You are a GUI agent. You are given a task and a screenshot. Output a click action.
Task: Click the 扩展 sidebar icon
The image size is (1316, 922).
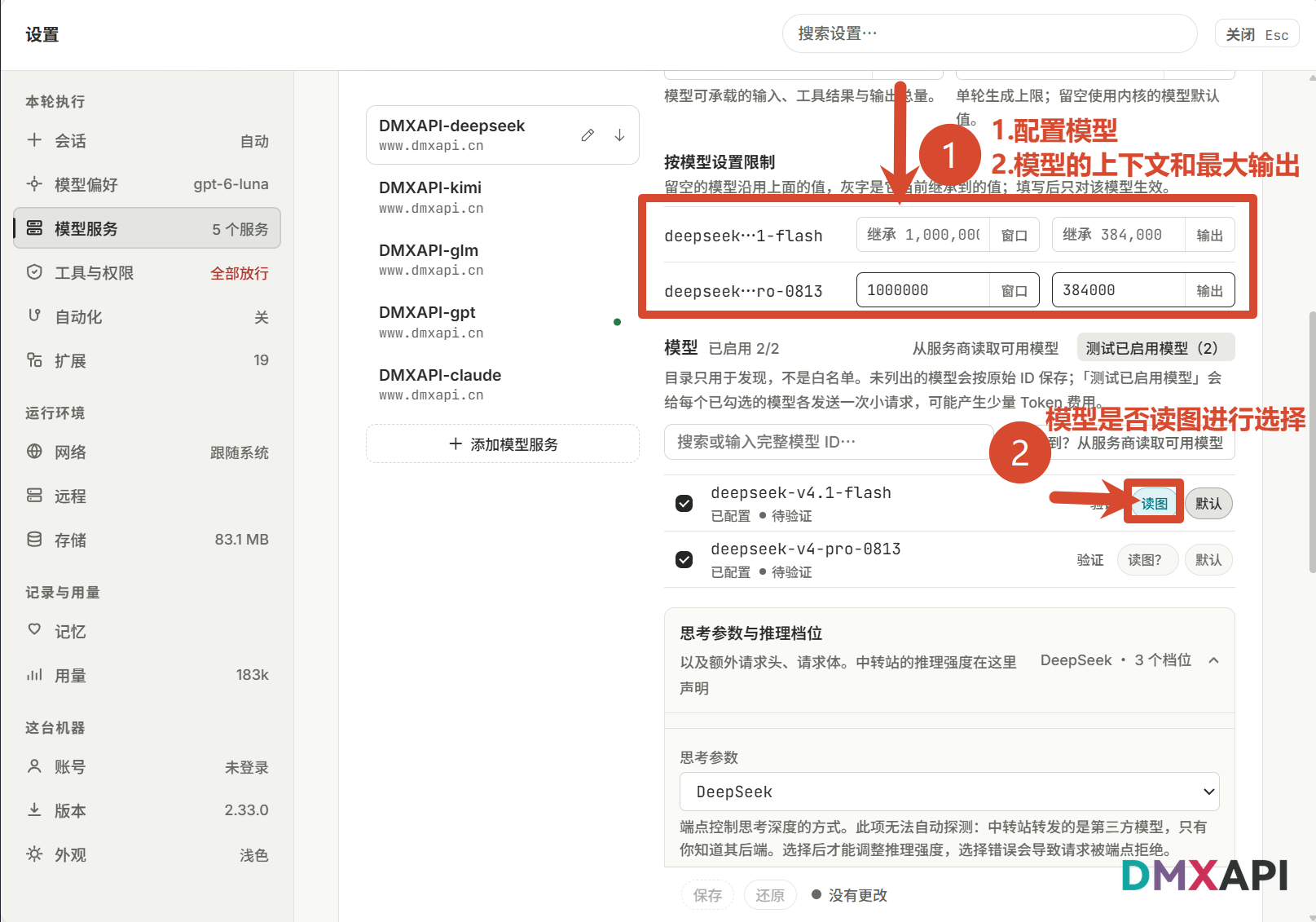pos(34,360)
